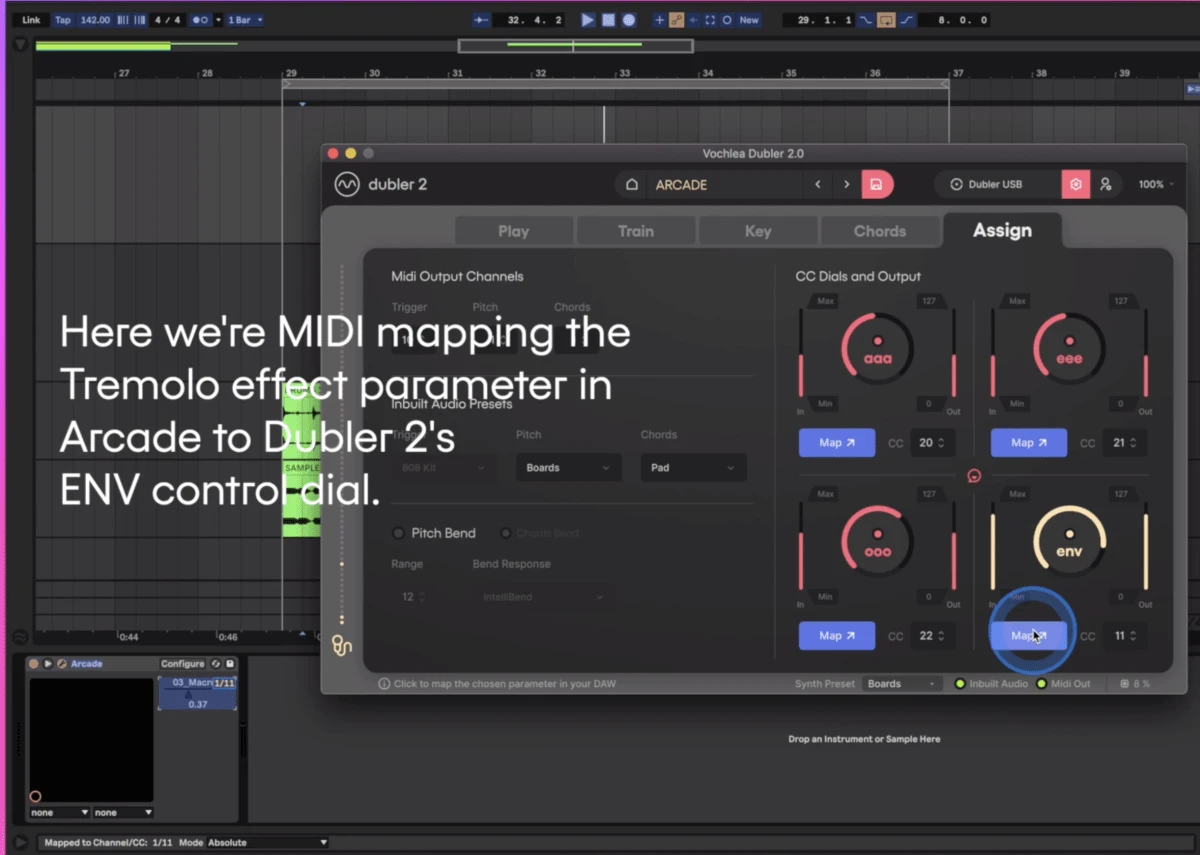Viewport: 1200px width, 855px height.
Task: Toggle the Arcade device activator
Action: (x=33, y=664)
